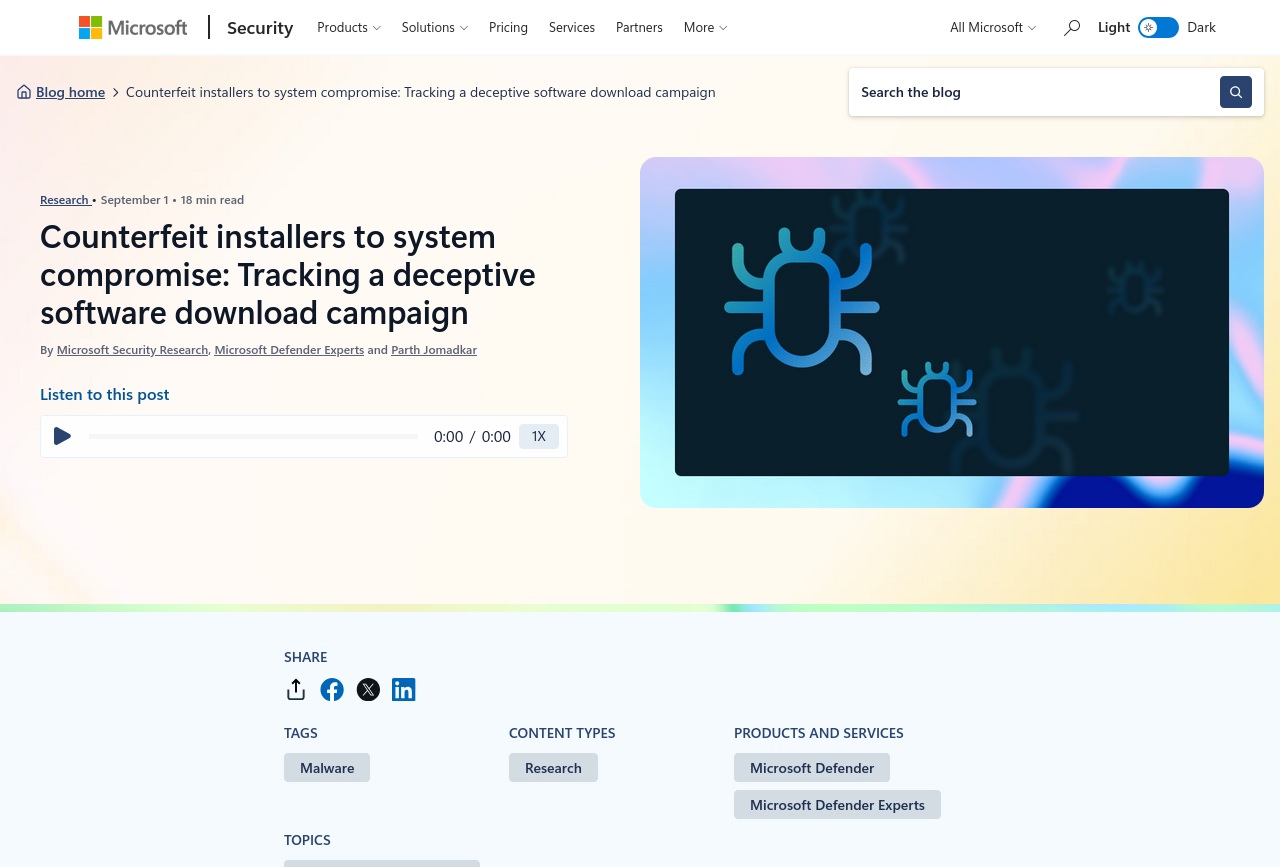The width and height of the screenshot is (1280, 867).
Task: Play the audio version of this post
Action: point(62,436)
